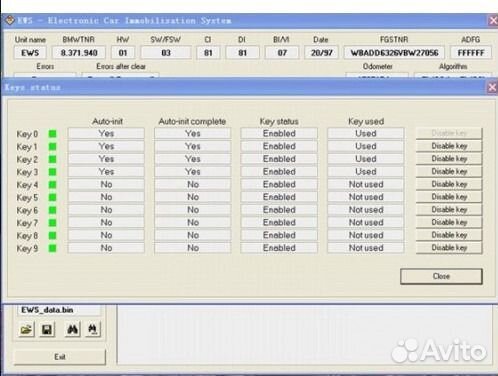Screen dimensions: 498x376
Task: Click the BMW/TNR field 8.371.940
Action: click(x=79, y=53)
